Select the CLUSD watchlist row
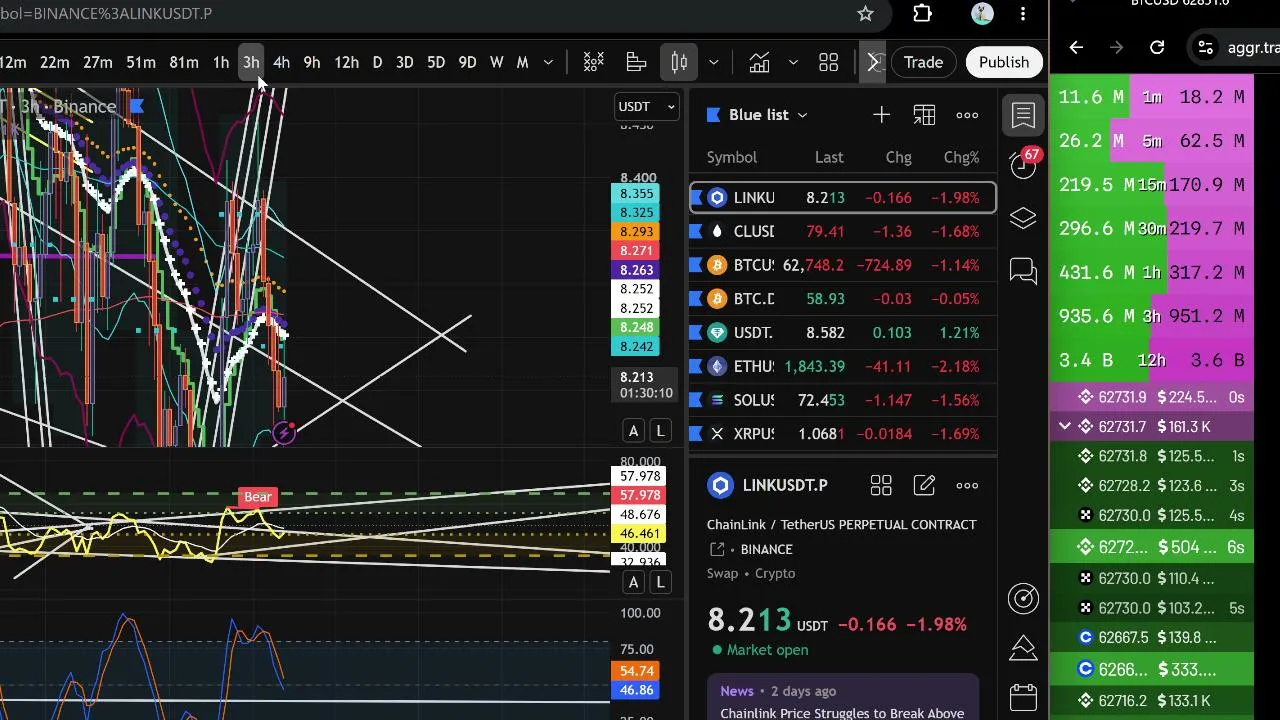Screen dimensions: 1280x720 (x=842, y=231)
